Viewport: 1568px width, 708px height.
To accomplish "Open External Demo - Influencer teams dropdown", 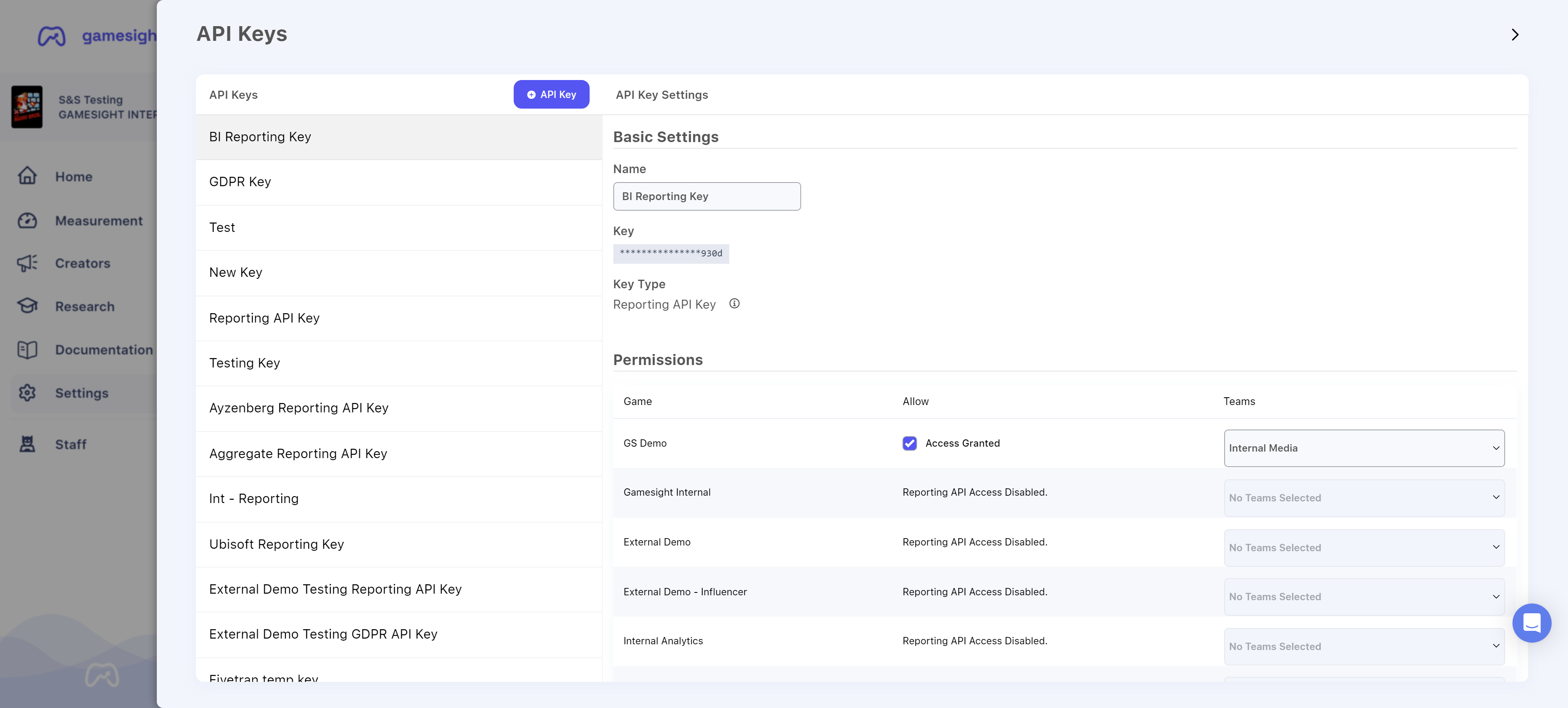I will (1364, 597).
